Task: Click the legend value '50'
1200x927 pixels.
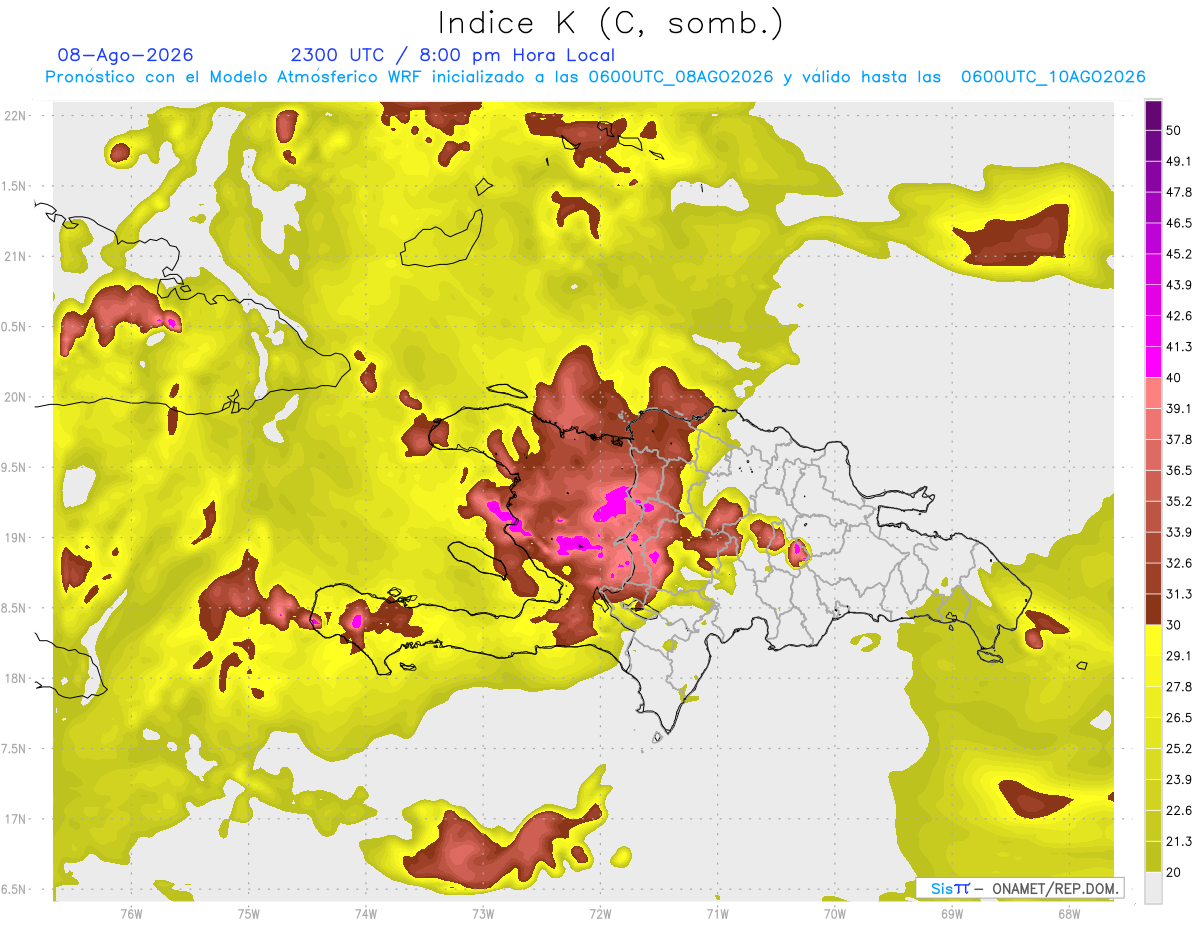Action: (x=1174, y=131)
